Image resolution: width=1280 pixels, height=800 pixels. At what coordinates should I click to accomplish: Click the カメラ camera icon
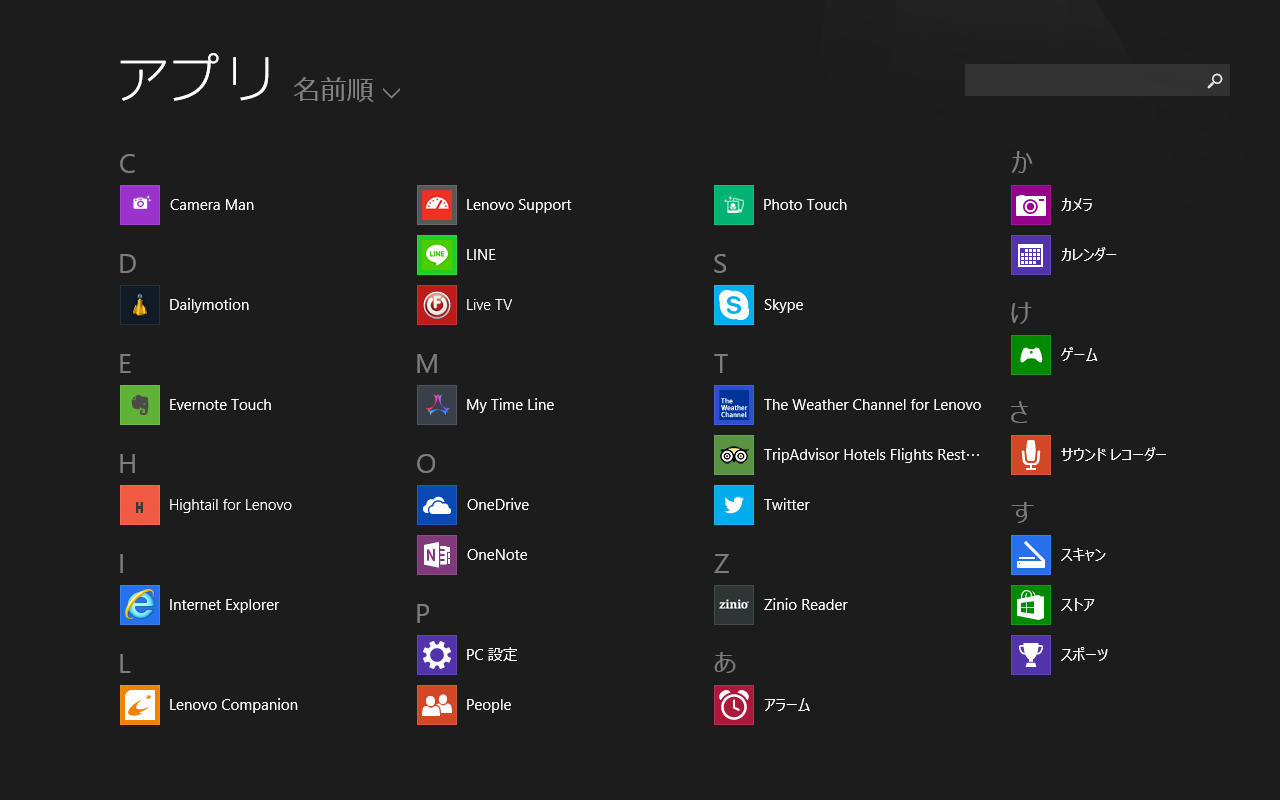1031,205
